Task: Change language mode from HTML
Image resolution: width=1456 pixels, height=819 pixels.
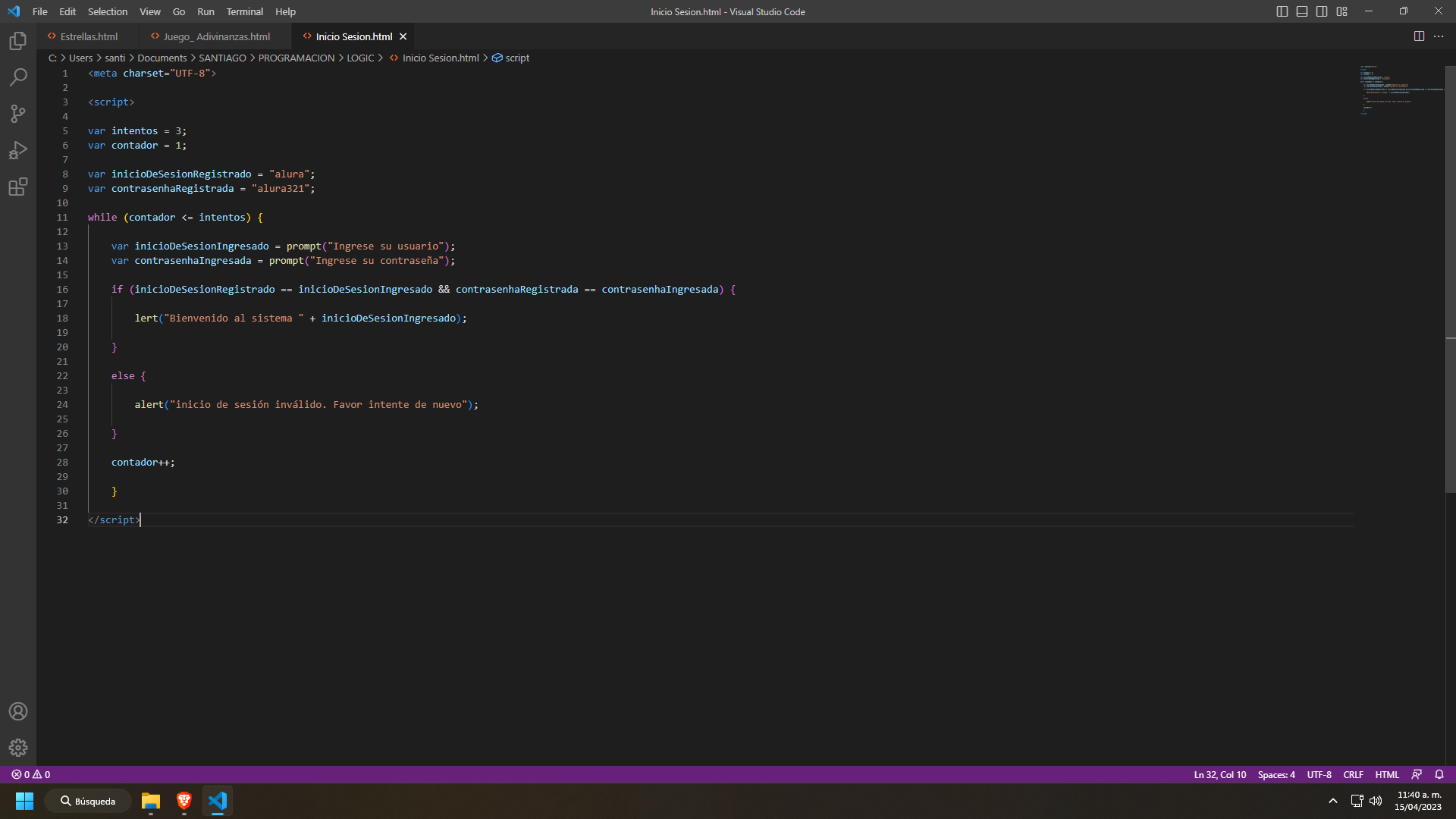Action: click(x=1387, y=774)
